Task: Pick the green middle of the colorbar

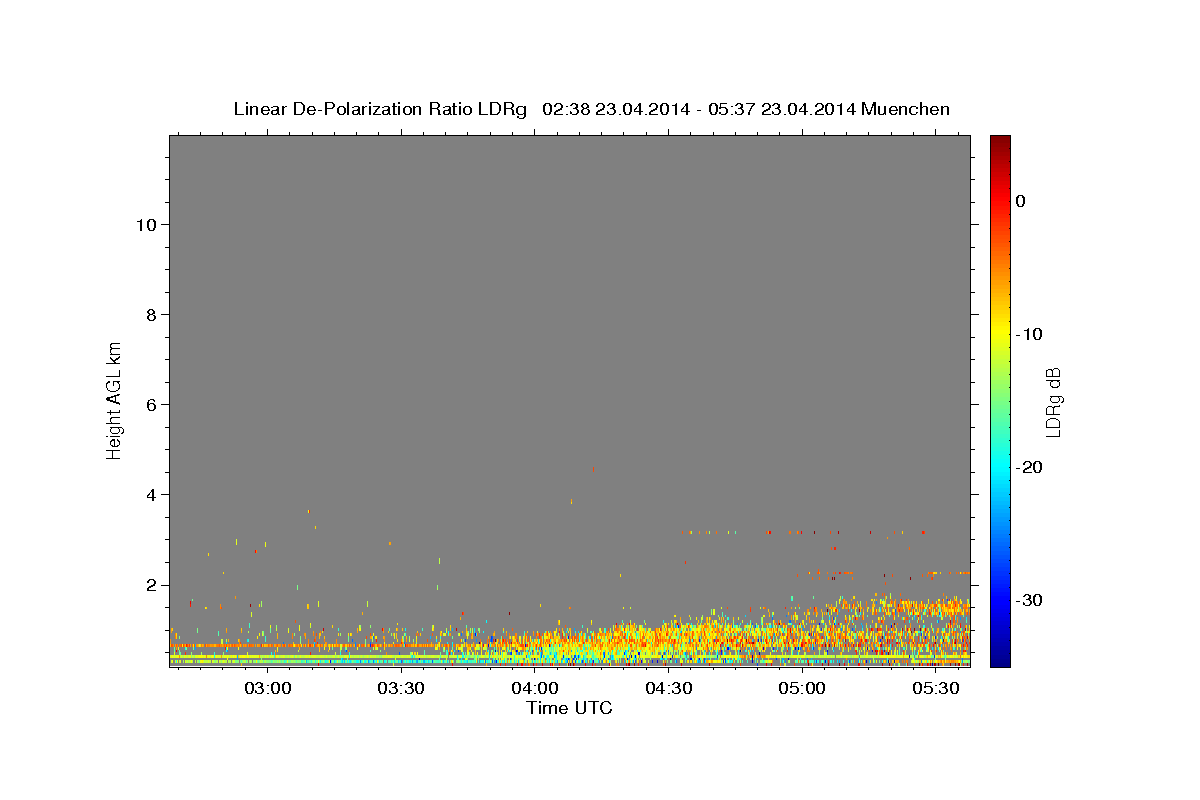Action: click(x=1000, y=400)
